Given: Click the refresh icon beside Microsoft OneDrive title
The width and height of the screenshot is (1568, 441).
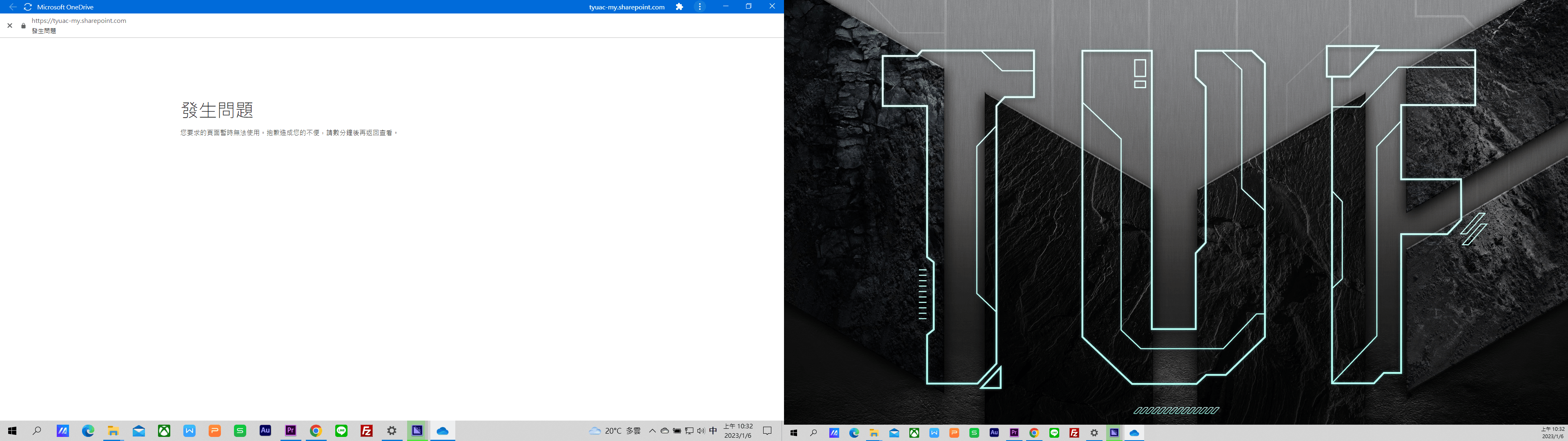Looking at the screenshot, I should point(27,7).
